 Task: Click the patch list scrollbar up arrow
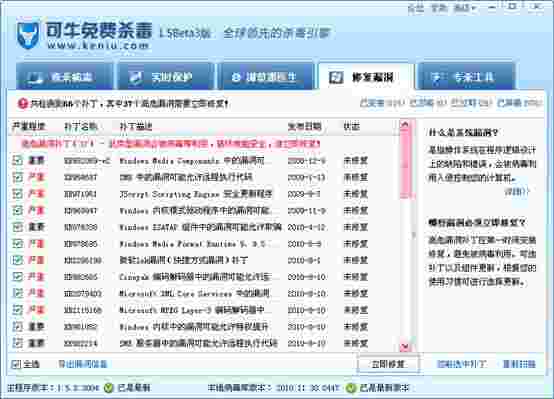point(405,125)
